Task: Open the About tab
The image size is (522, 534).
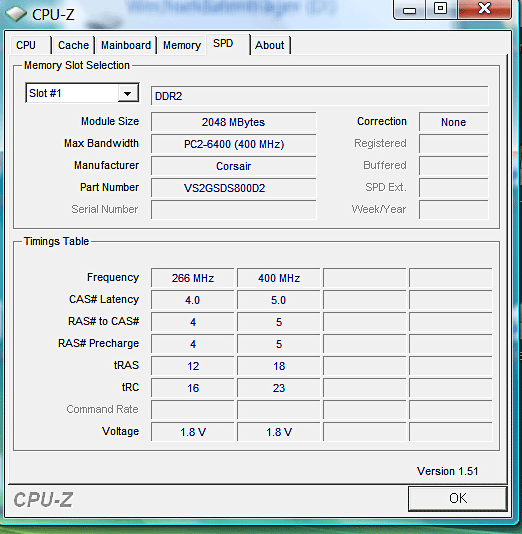Action: [270, 45]
